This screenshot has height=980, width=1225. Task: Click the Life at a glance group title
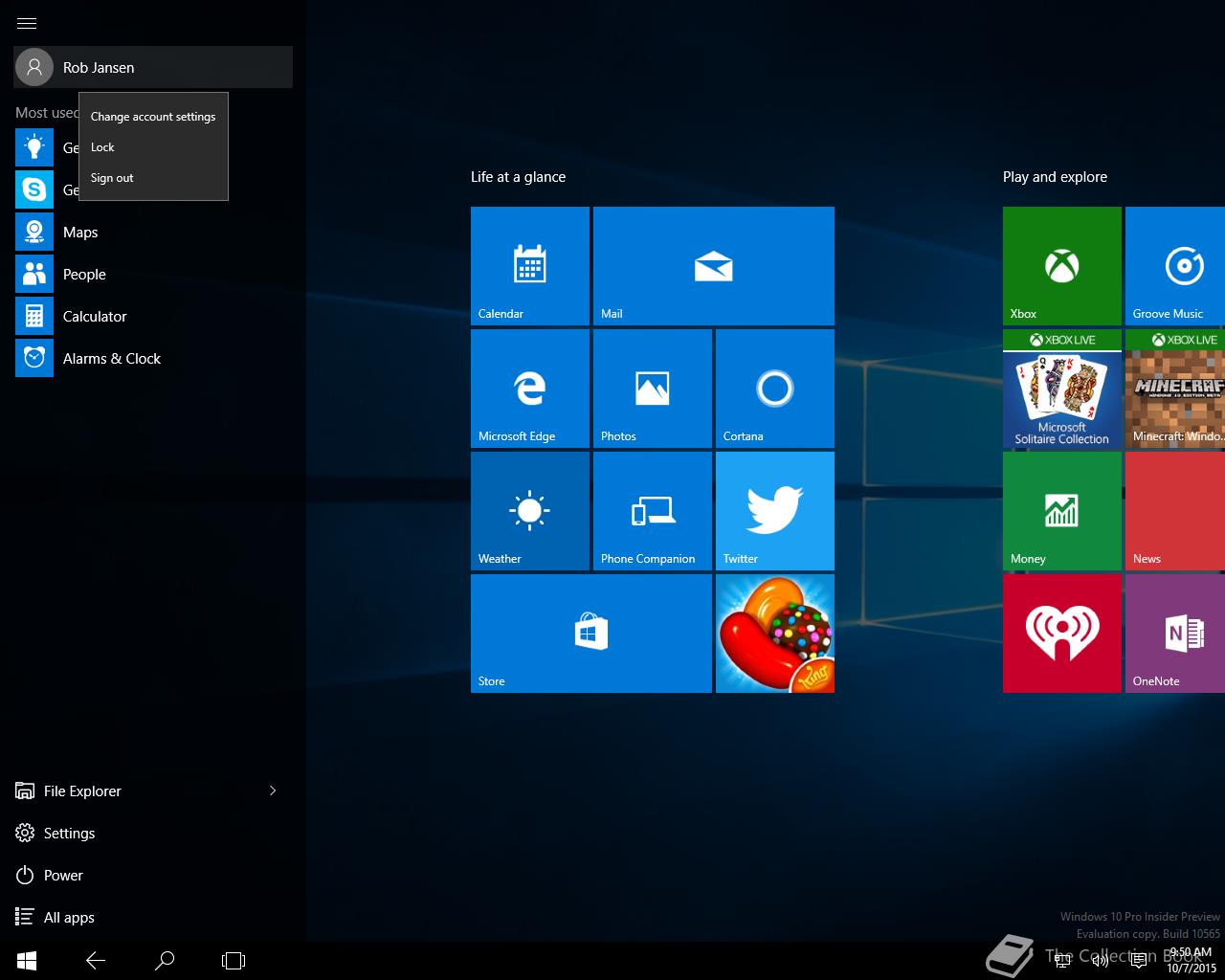click(x=518, y=177)
